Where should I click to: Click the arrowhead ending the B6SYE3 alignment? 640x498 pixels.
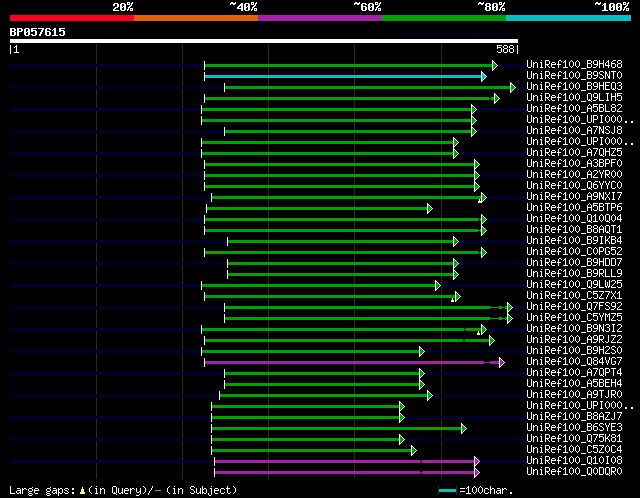click(464, 429)
